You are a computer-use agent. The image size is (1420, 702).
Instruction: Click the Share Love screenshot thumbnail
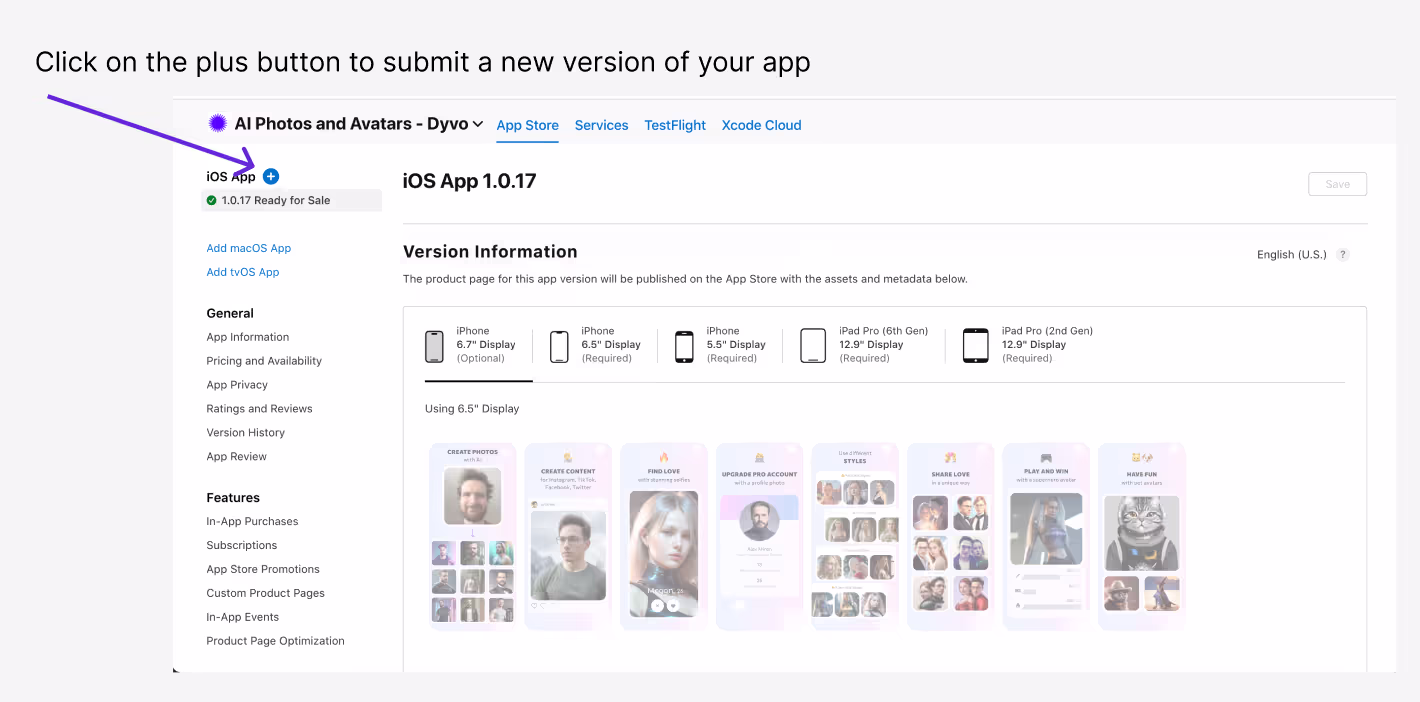coord(951,537)
